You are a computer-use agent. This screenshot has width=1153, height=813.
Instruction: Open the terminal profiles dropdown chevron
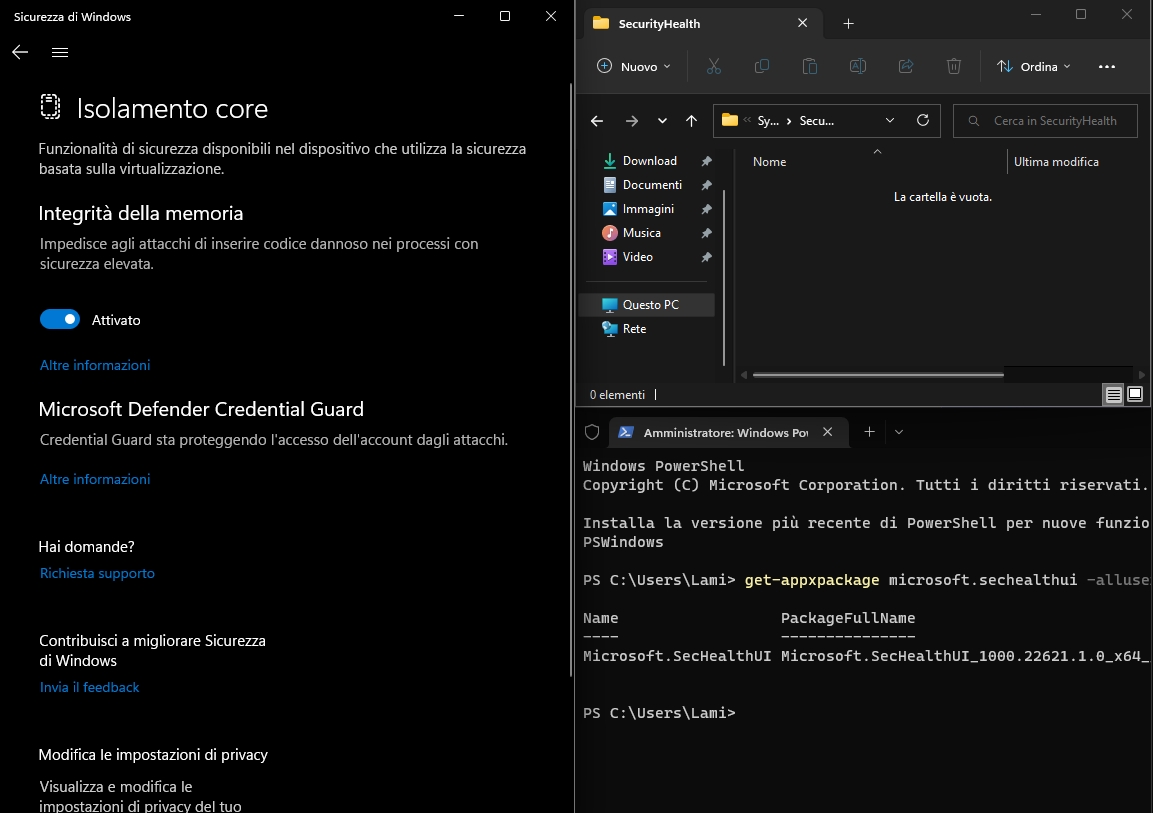(899, 432)
